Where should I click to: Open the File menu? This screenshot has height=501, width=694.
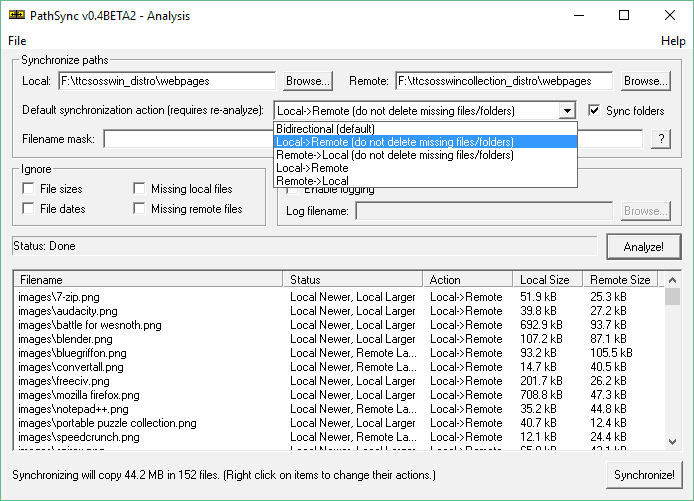coord(17,41)
